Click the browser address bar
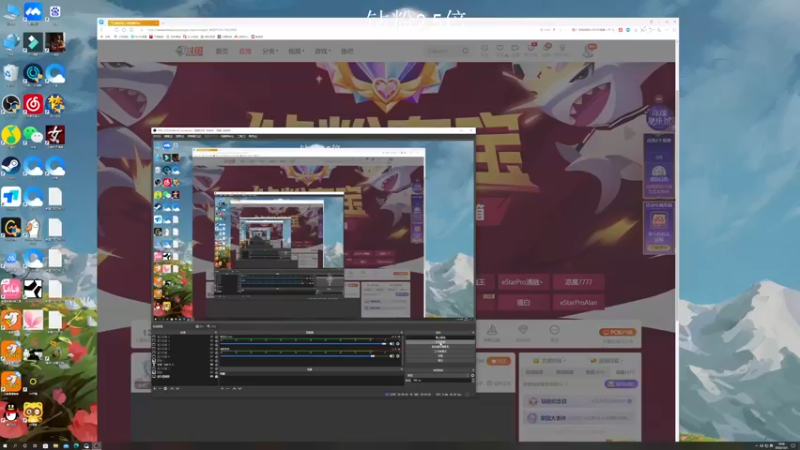This screenshot has height=450, width=800. pos(337,30)
